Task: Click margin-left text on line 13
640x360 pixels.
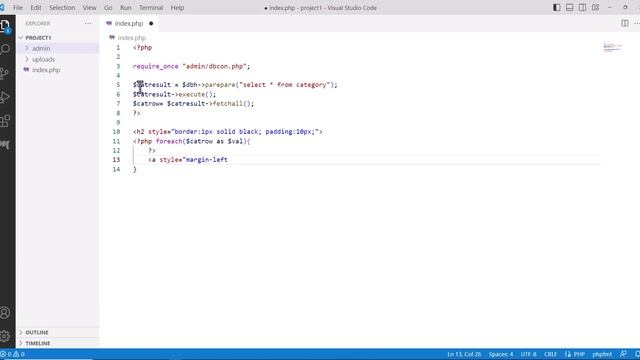Action: [x=207, y=160]
